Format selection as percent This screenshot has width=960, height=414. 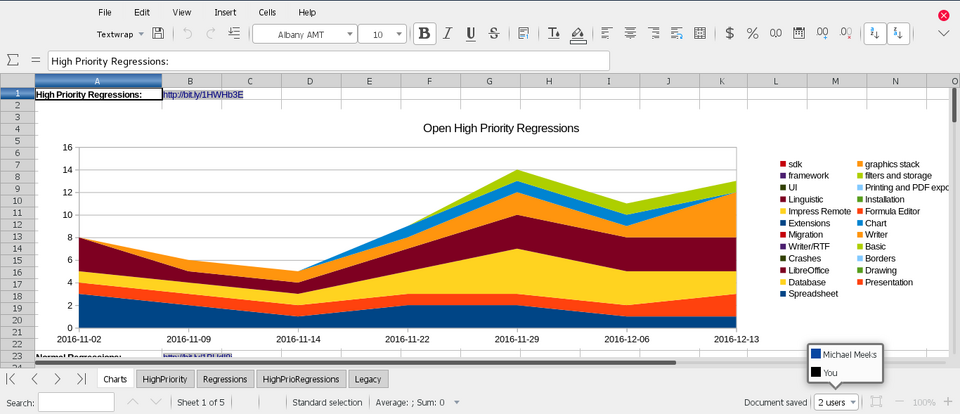(752, 33)
